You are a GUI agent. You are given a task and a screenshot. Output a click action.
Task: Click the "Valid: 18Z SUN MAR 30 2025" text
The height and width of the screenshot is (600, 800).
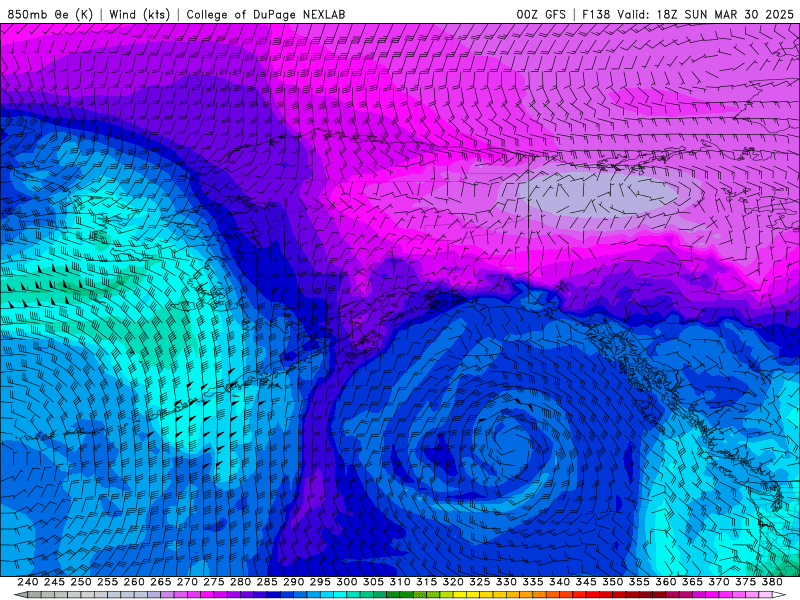click(705, 14)
